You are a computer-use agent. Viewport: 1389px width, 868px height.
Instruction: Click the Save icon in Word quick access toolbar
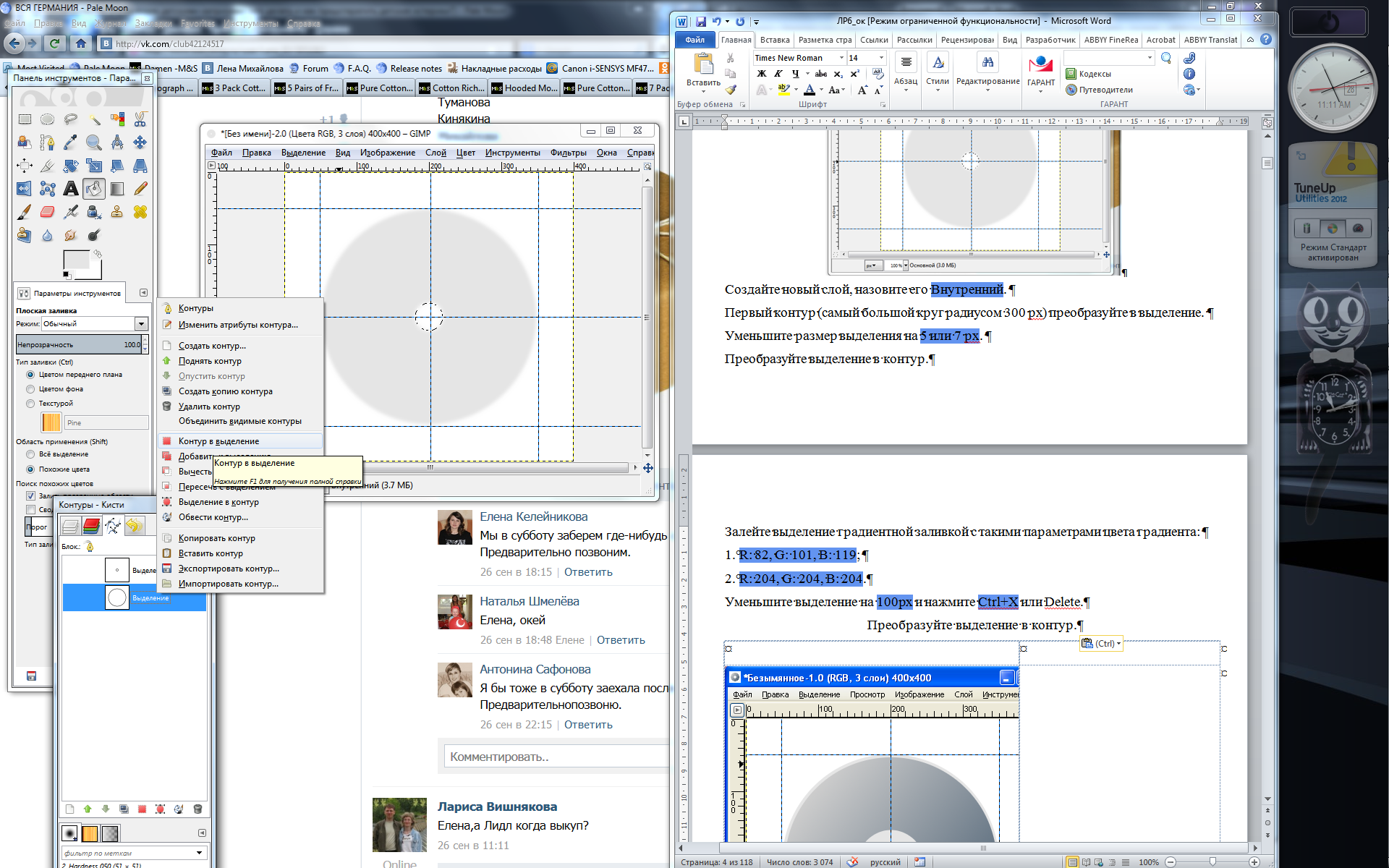coord(700,22)
